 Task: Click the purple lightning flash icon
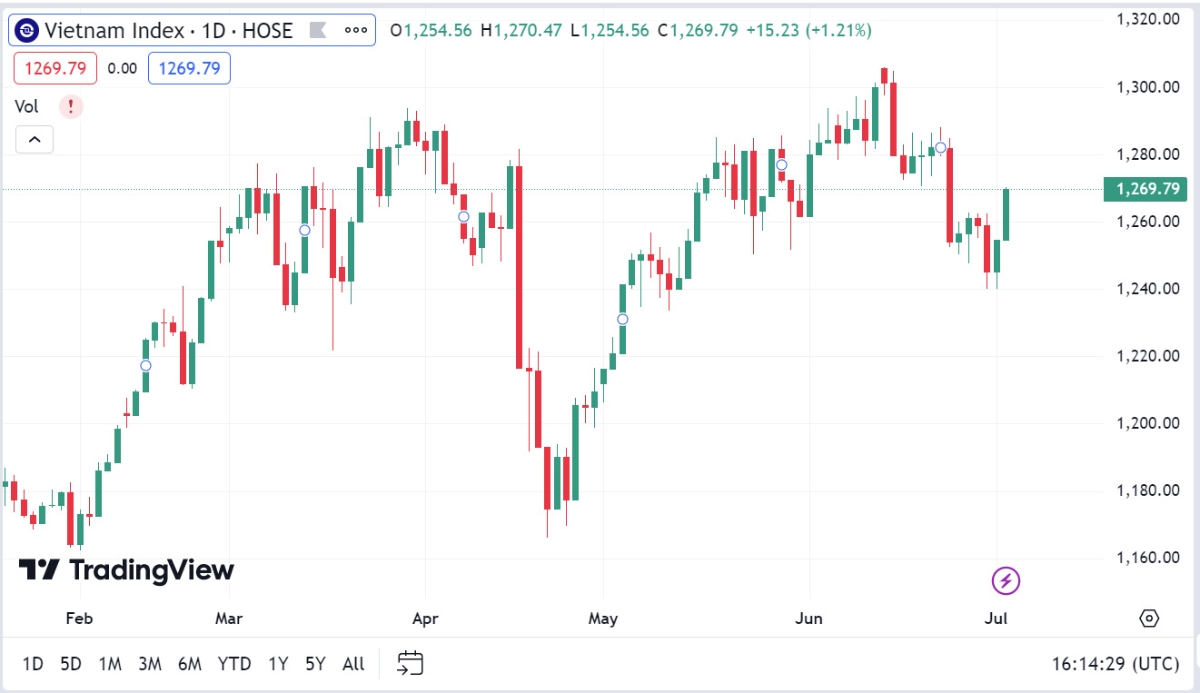[1006, 579]
